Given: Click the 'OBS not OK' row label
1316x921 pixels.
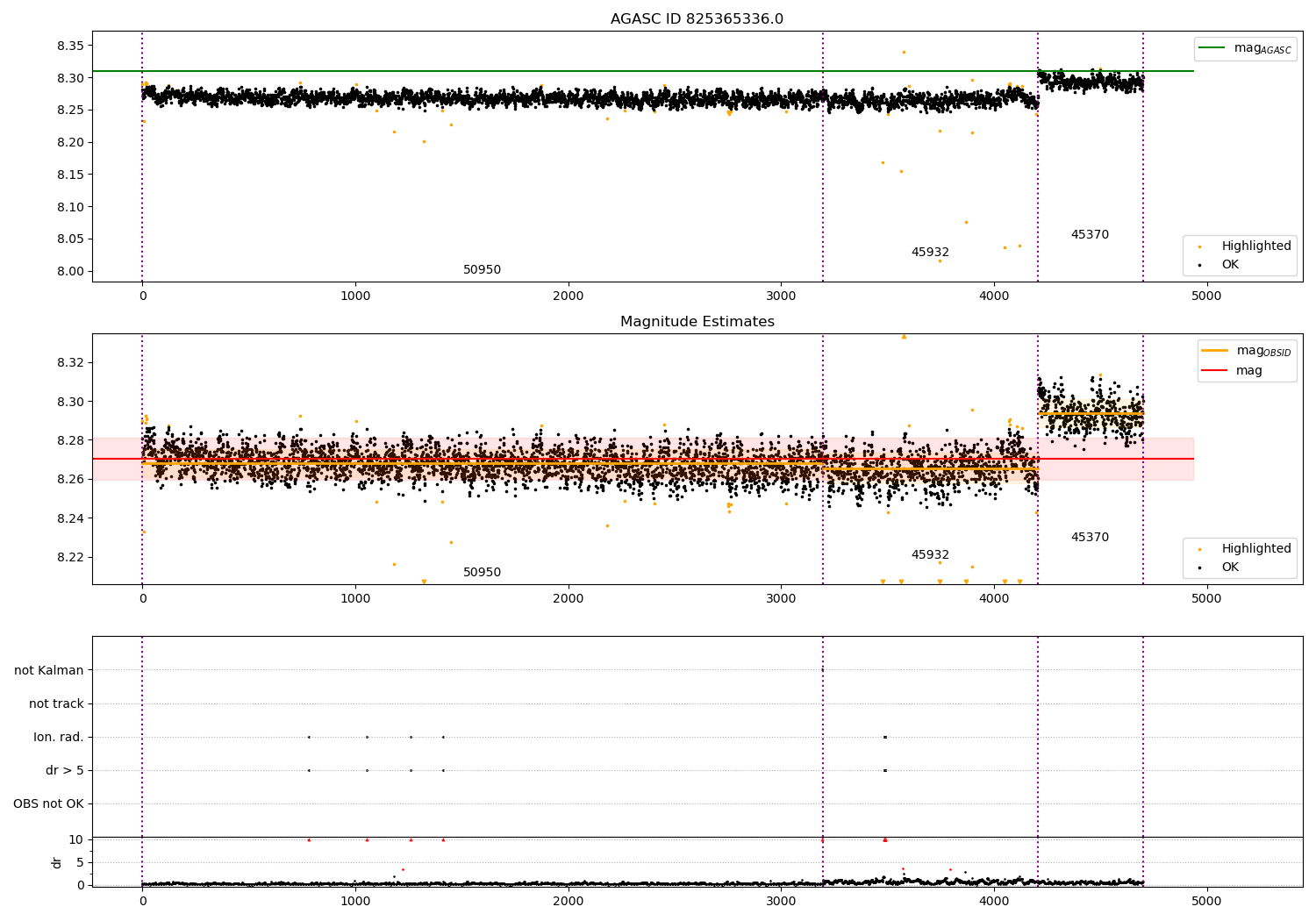Looking at the screenshot, I should pyautogui.click(x=49, y=803).
